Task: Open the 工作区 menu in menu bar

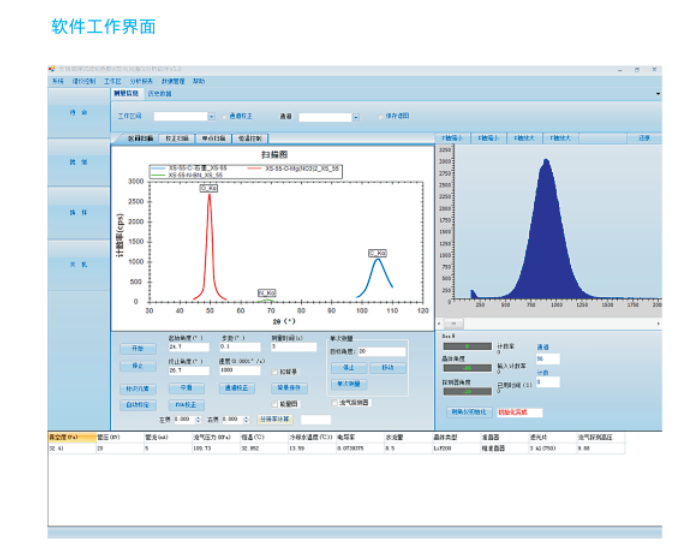Action: tap(112, 81)
